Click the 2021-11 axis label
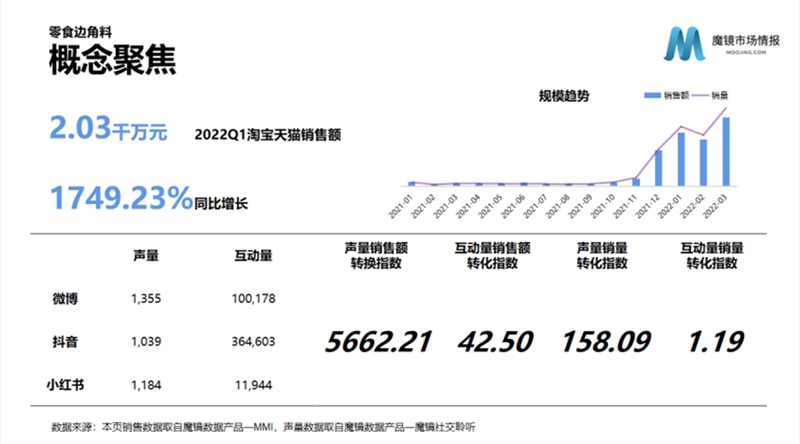This screenshot has height=444, width=800. pos(625,207)
